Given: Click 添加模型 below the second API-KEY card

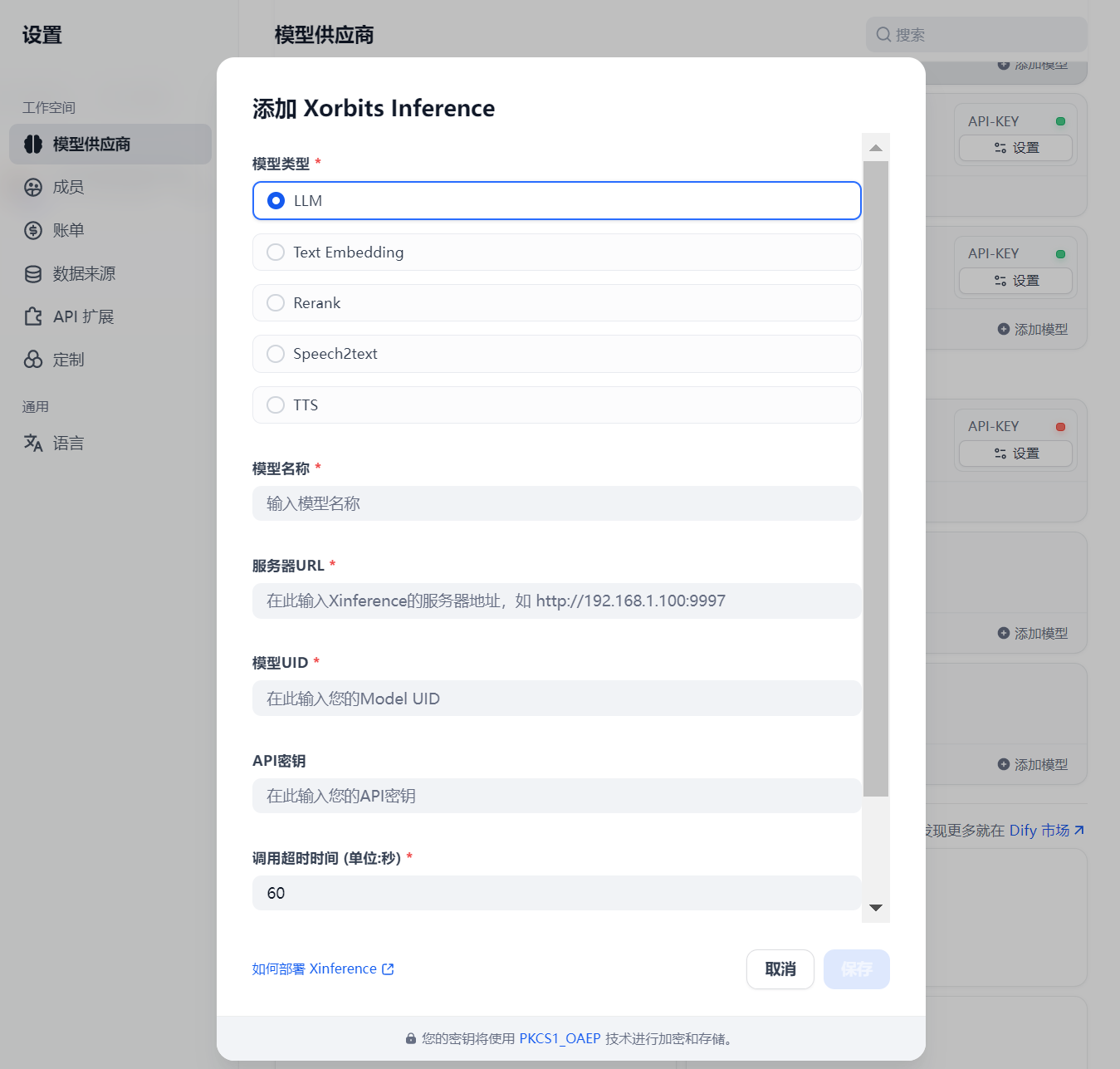Looking at the screenshot, I should (1033, 330).
